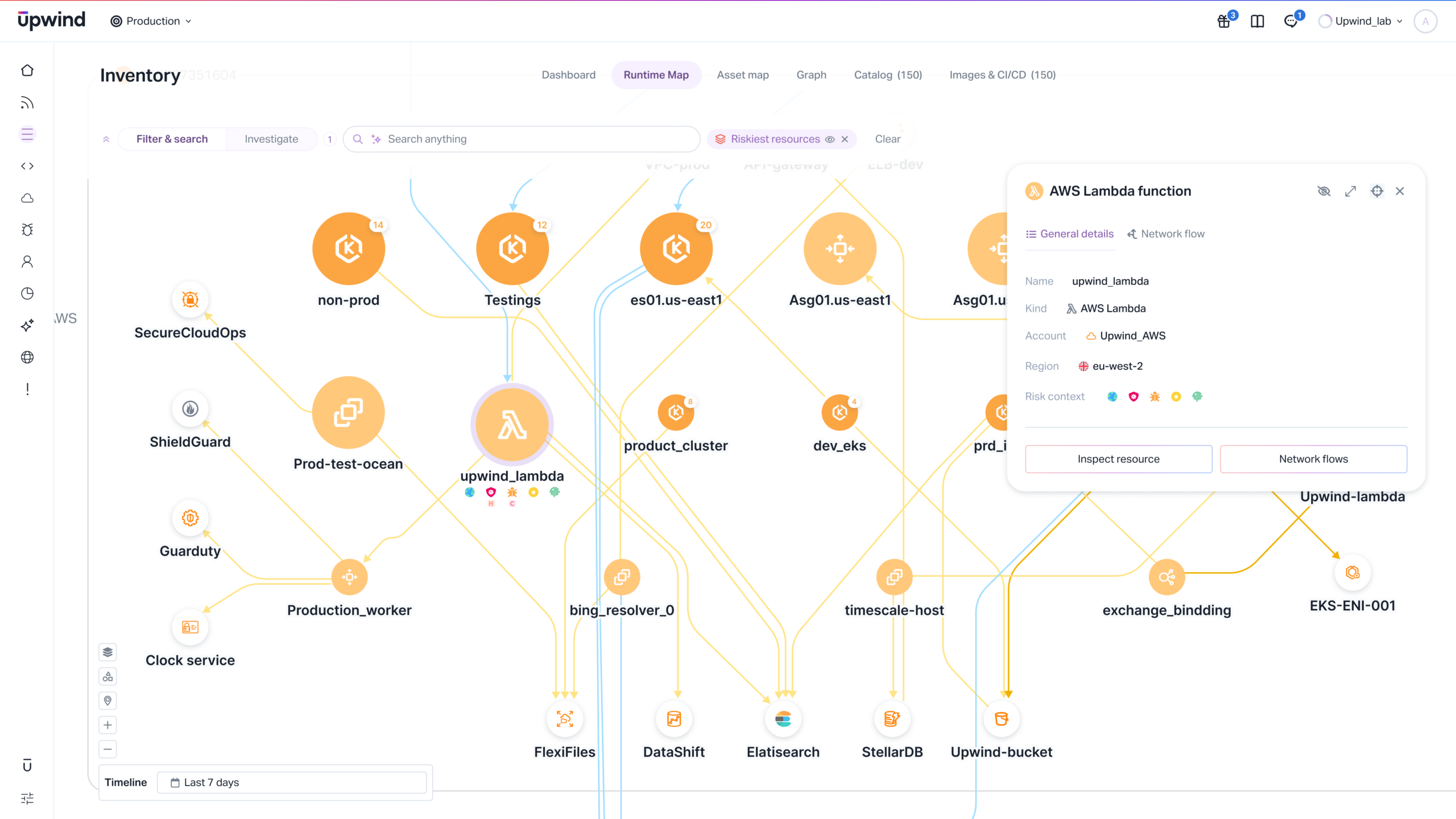The width and height of the screenshot is (1456, 819).
Task: Switch to the Asset map tab
Action: click(x=742, y=75)
